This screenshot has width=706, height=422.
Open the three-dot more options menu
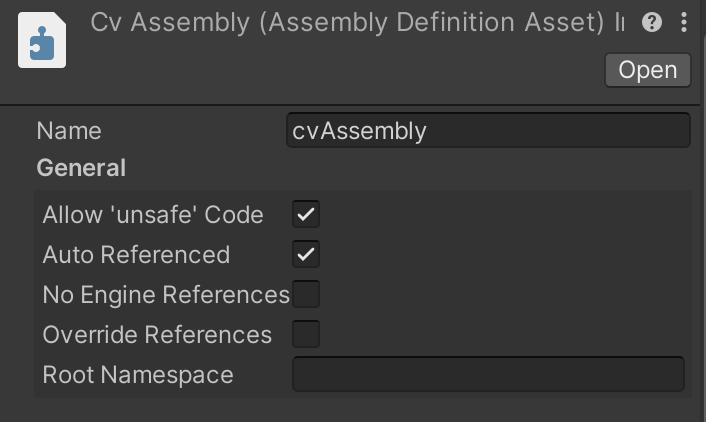pos(684,22)
